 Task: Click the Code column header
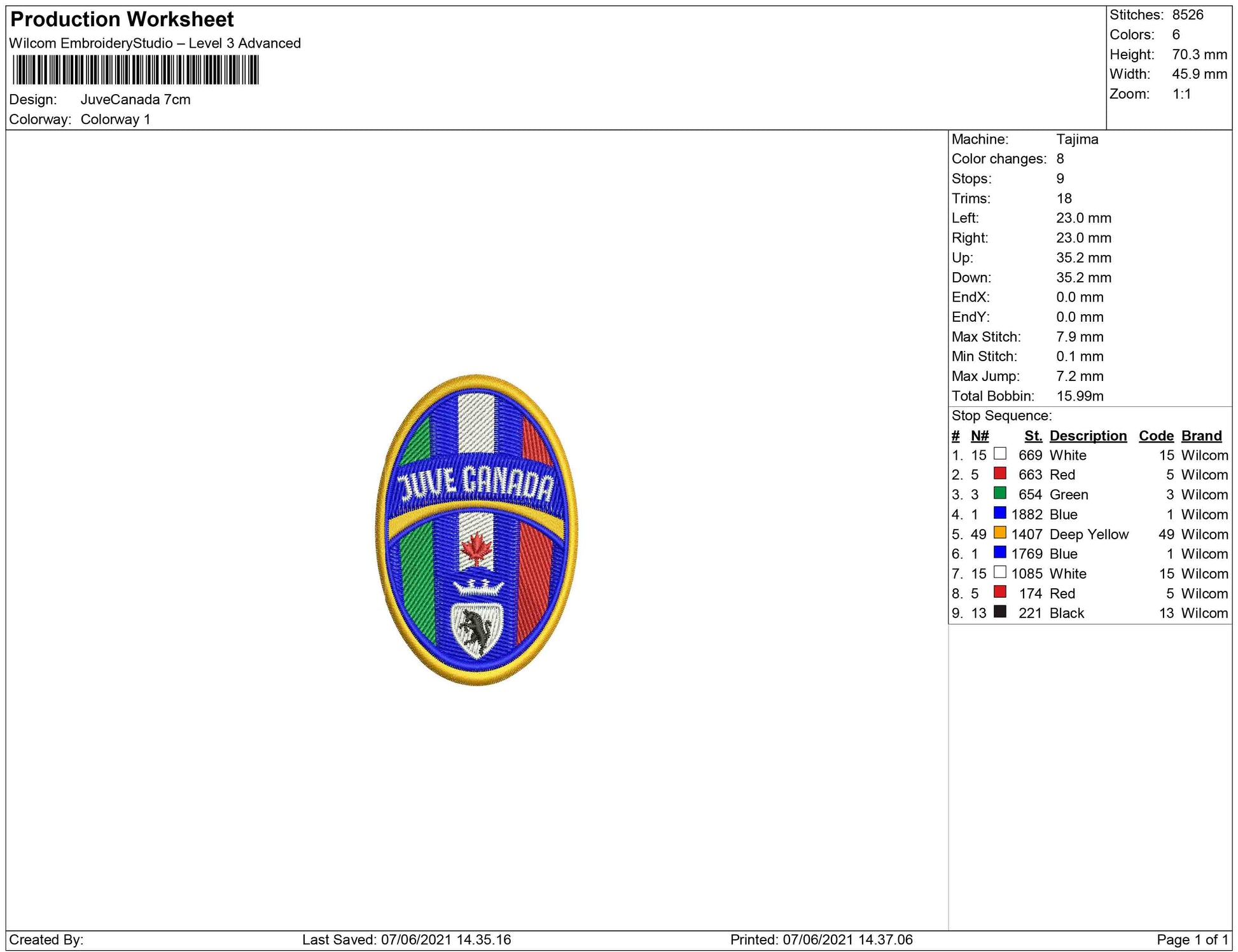pyautogui.click(x=1156, y=436)
